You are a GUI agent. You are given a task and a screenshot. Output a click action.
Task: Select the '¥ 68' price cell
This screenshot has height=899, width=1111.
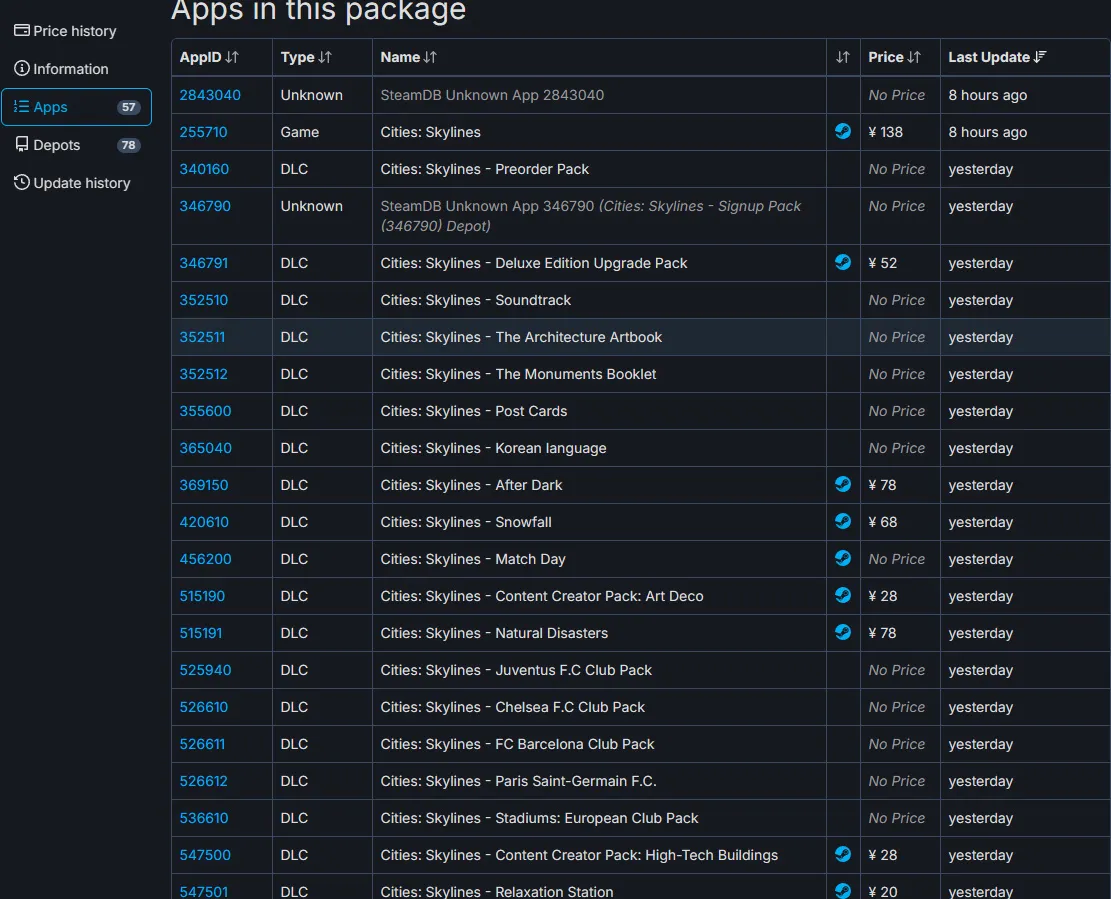coord(900,522)
